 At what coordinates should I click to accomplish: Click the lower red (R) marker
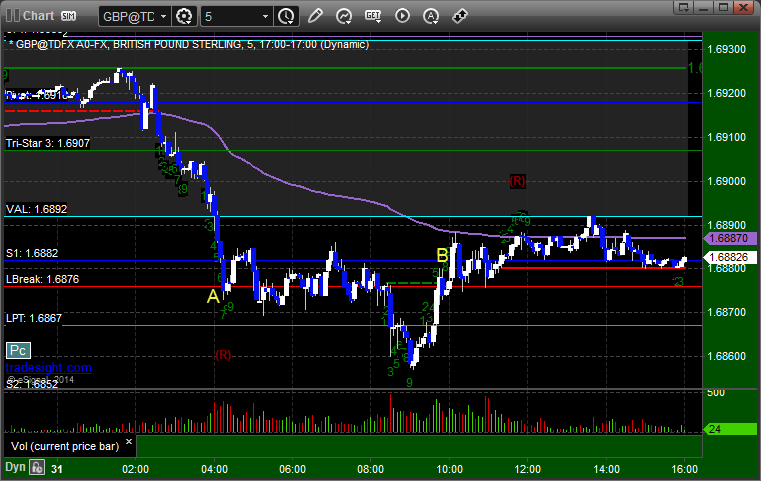[x=223, y=355]
